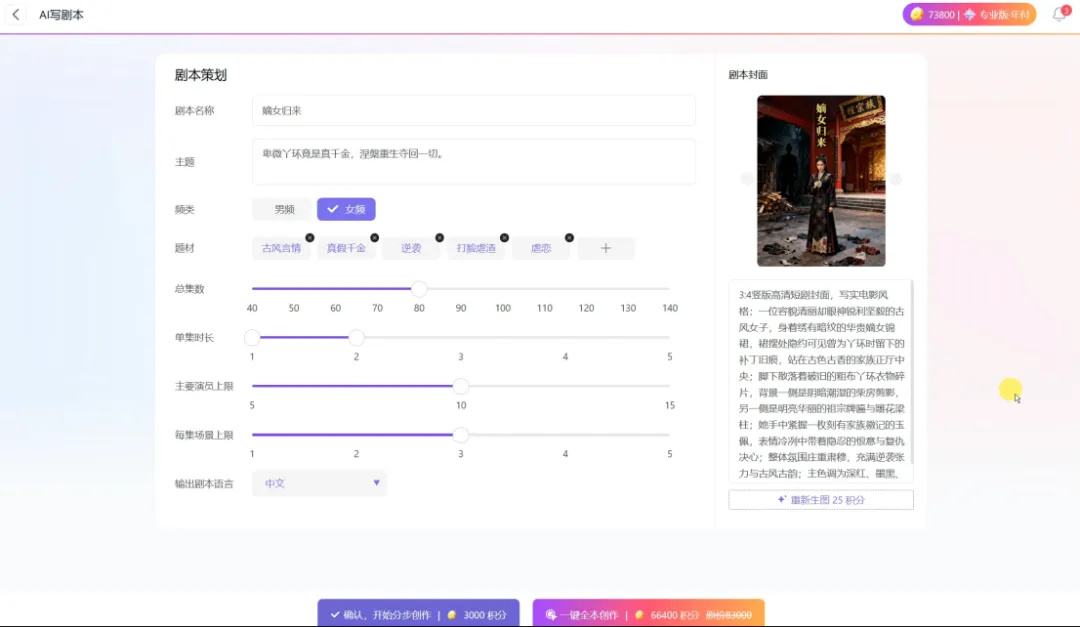Viewport: 1080px width, 627px height.
Task: Open the 输出剧本语言 dropdown
Action: tap(320, 483)
